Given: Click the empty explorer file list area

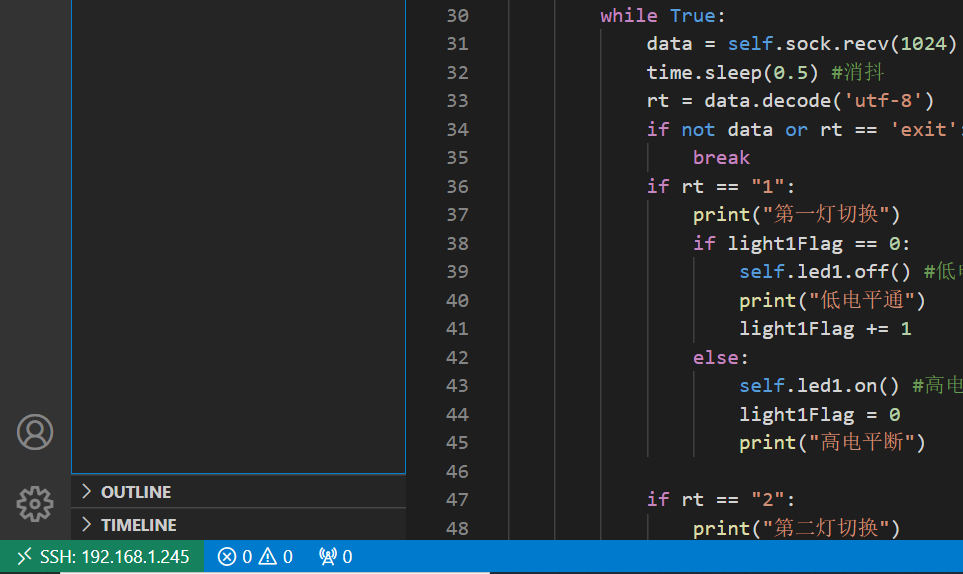Looking at the screenshot, I should click(238, 236).
